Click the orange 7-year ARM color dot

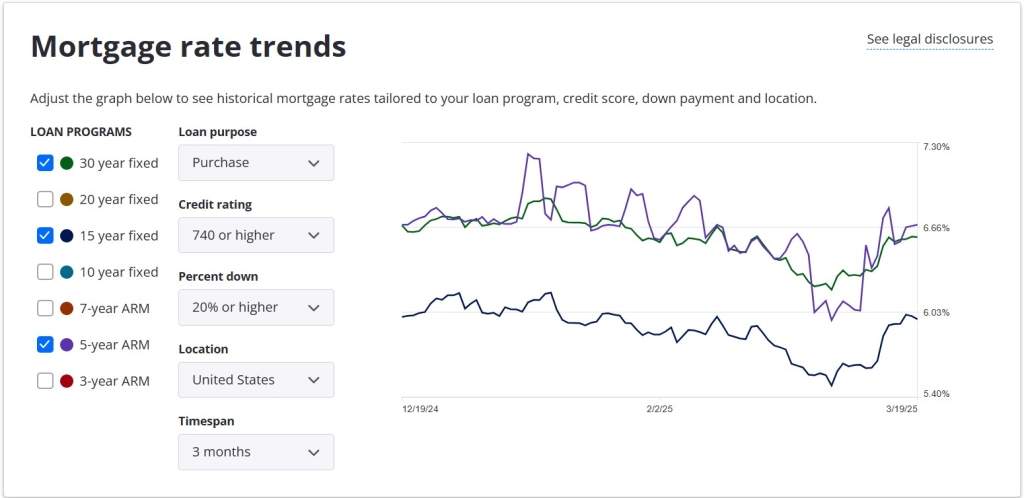click(x=67, y=308)
